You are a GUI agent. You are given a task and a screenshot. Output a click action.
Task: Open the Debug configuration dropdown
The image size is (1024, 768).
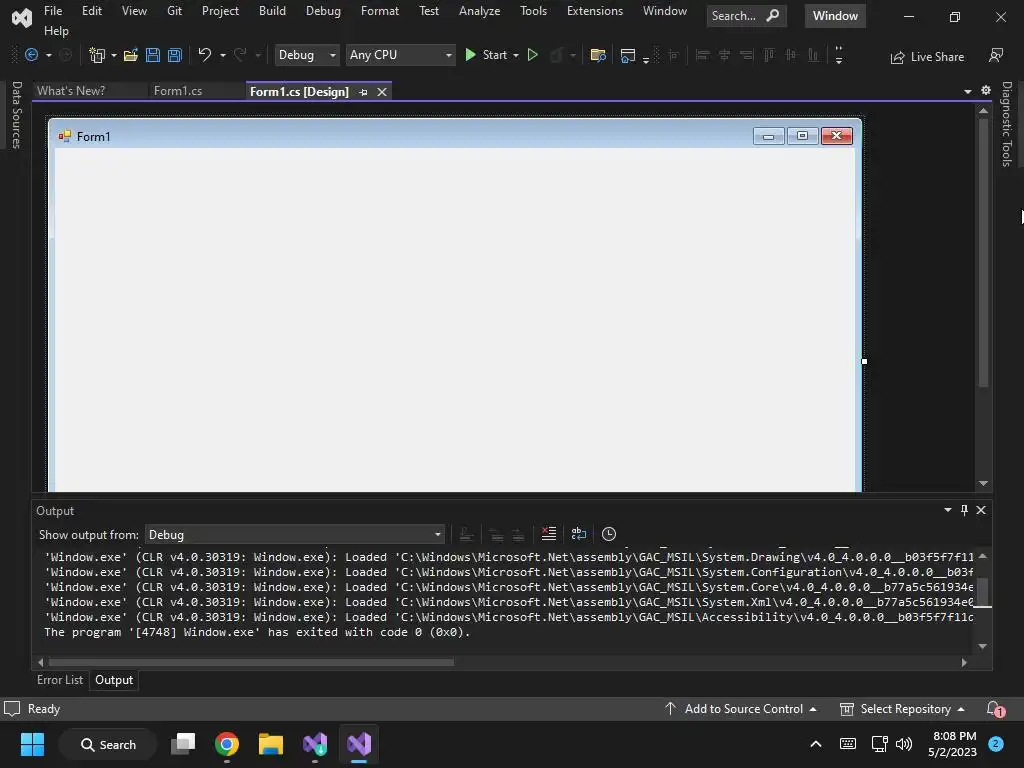pos(306,55)
